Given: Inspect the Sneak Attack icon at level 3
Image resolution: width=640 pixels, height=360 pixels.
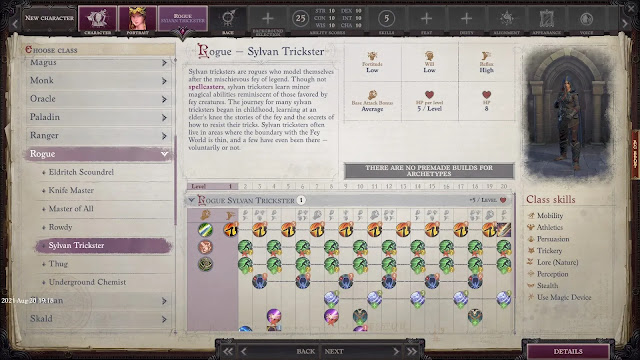Looking at the screenshot, I should point(260,230).
